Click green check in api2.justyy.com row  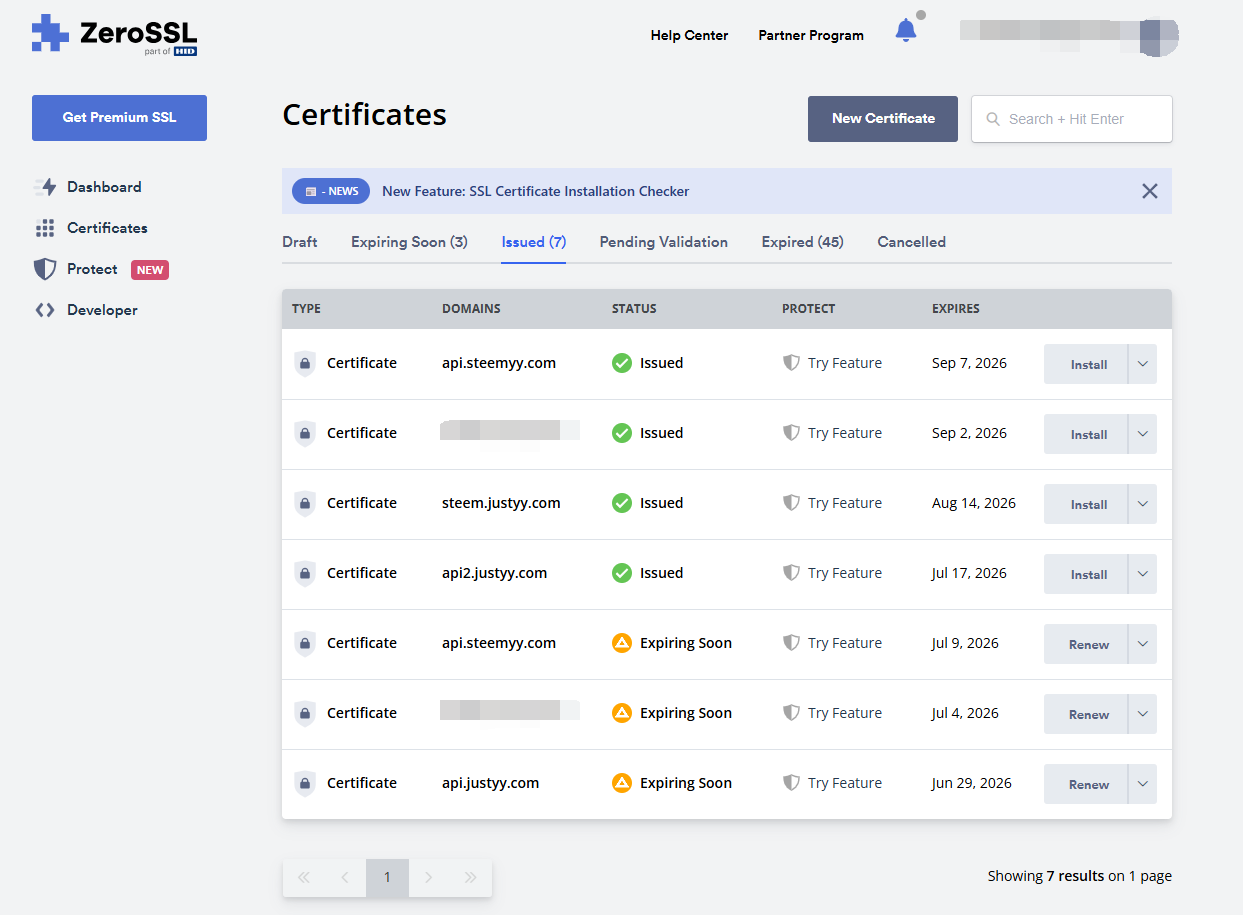pyautogui.click(x=622, y=573)
